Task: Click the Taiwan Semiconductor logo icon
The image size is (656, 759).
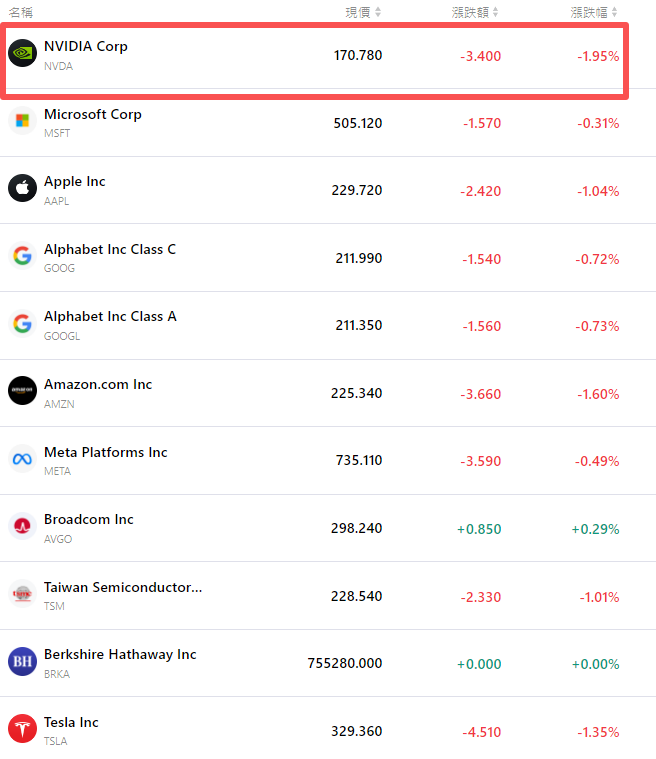Action: point(22,595)
